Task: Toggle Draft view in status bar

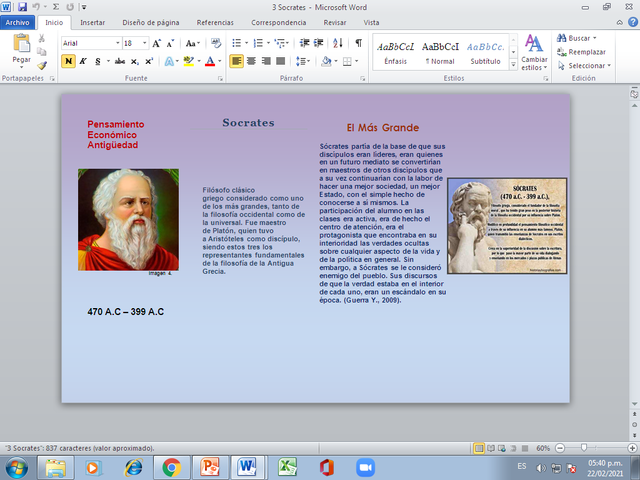Action: [525, 448]
